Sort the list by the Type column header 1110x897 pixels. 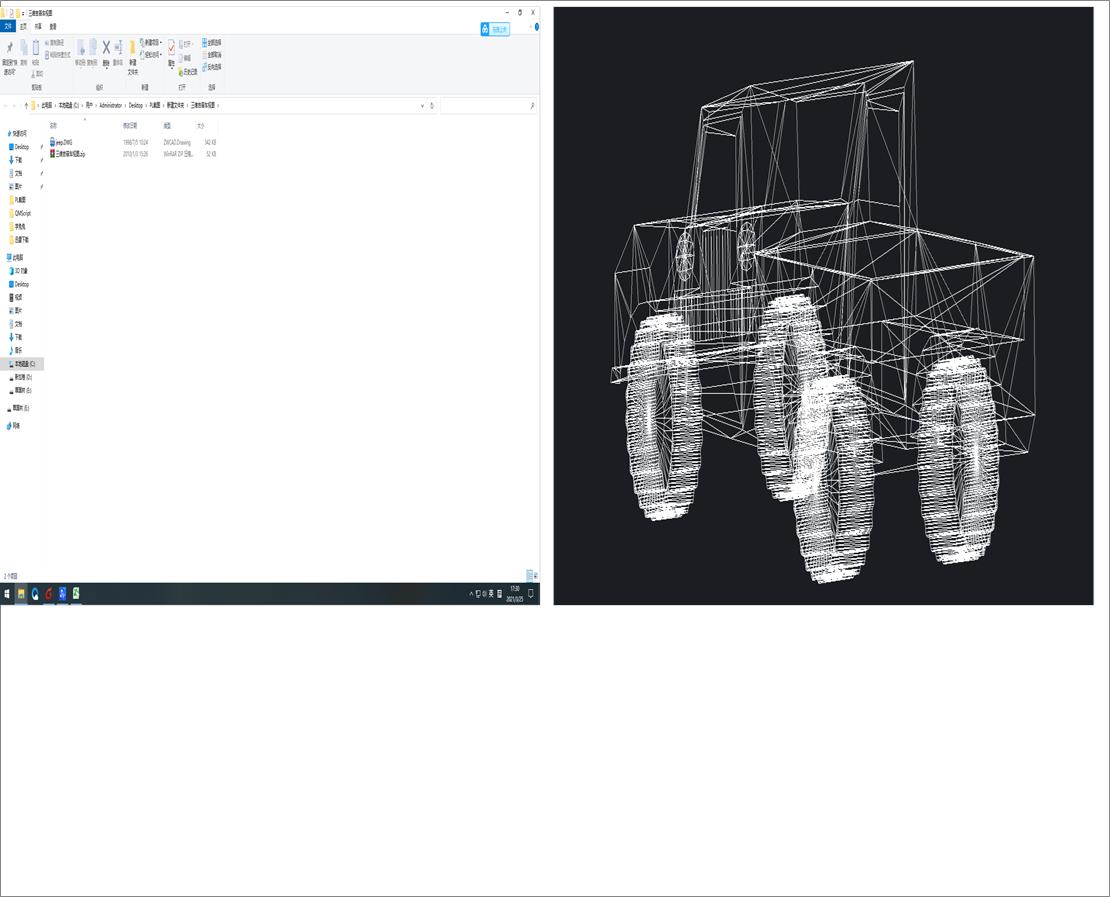(x=167, y=125)
